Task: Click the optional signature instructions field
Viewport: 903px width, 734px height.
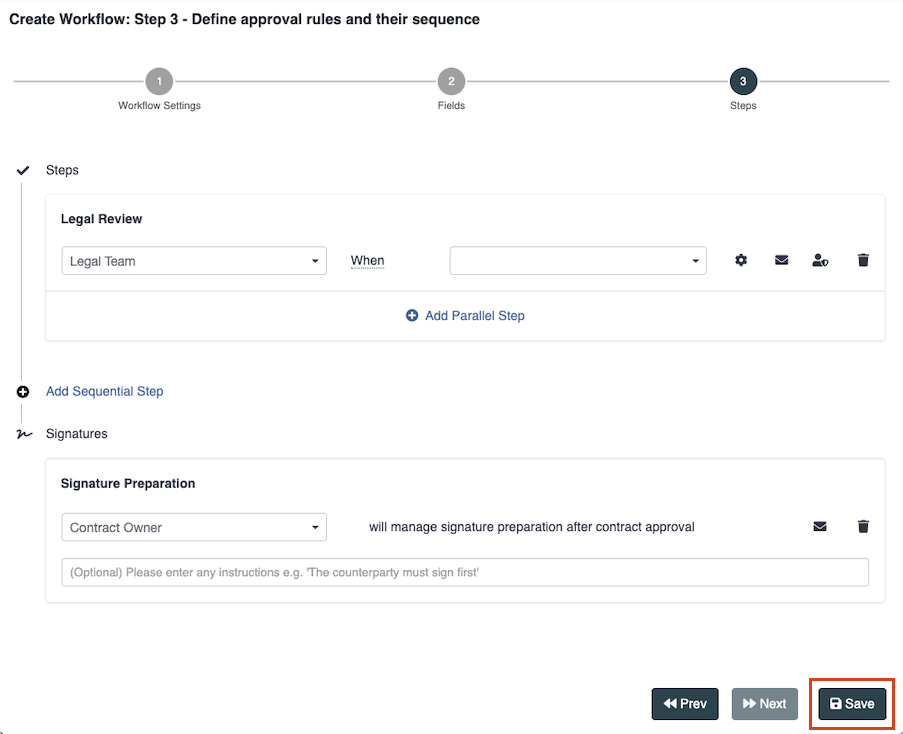Action: pos(465,573)
